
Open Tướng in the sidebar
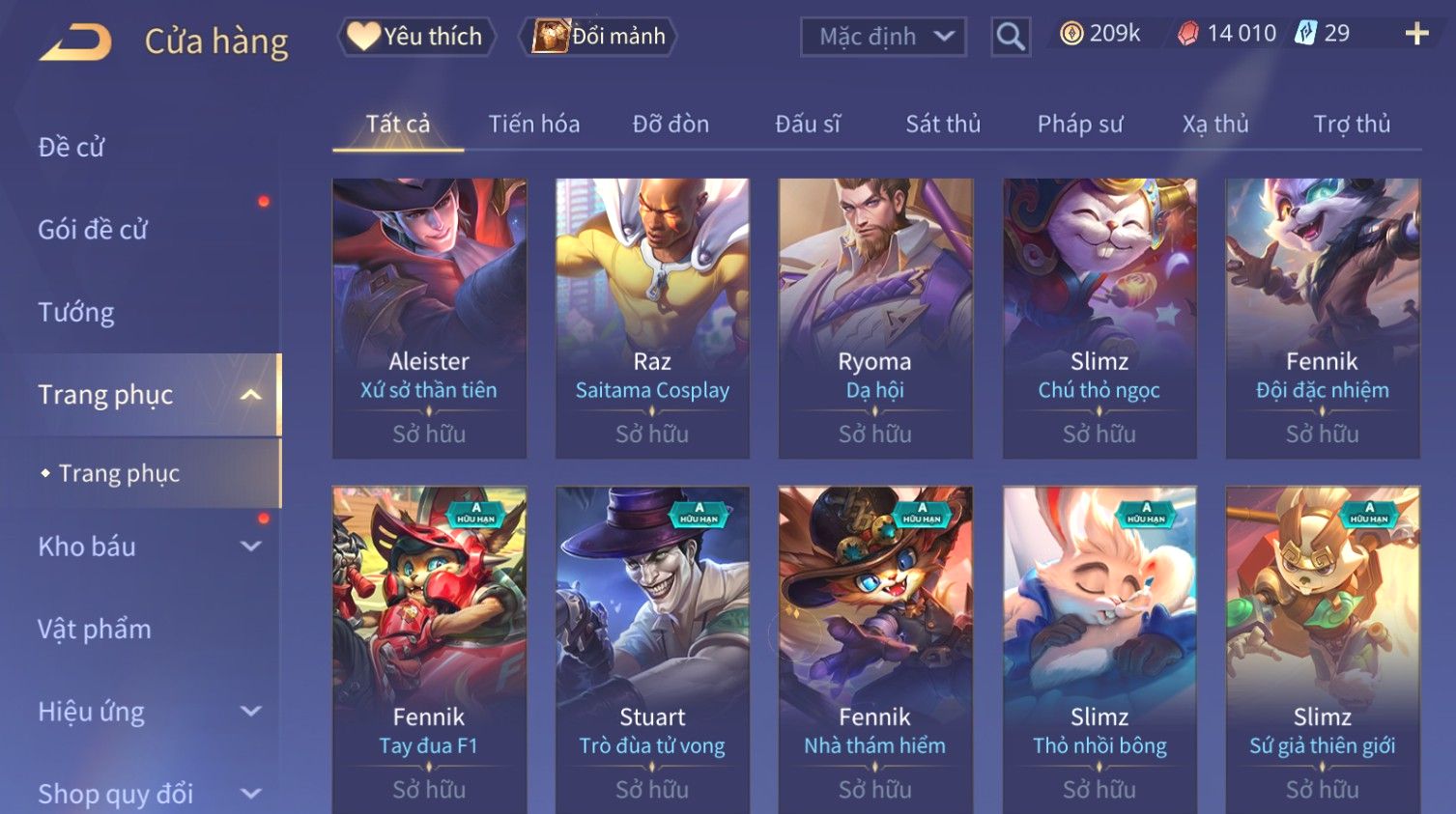click(76, 313)
